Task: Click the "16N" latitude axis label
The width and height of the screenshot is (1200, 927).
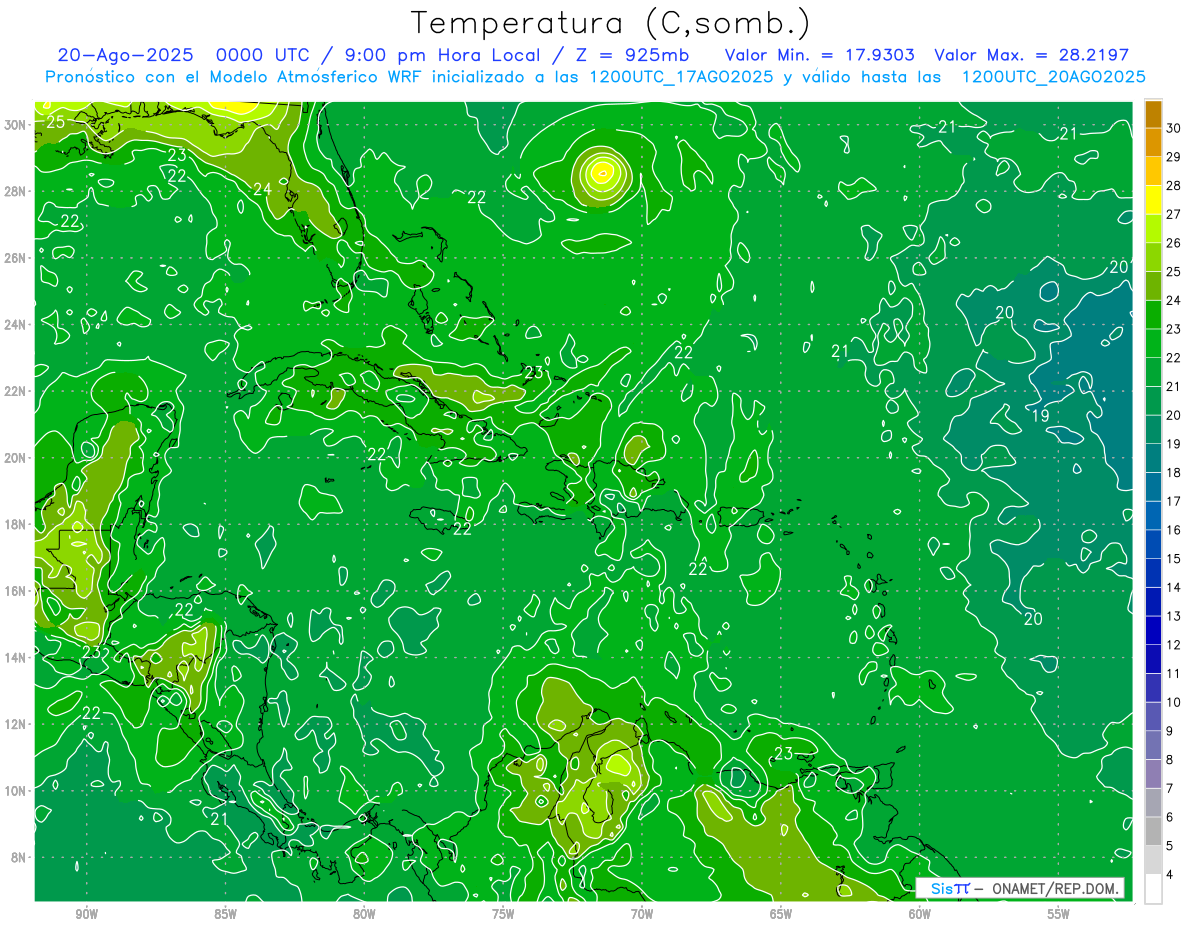Action: (15, 591)
